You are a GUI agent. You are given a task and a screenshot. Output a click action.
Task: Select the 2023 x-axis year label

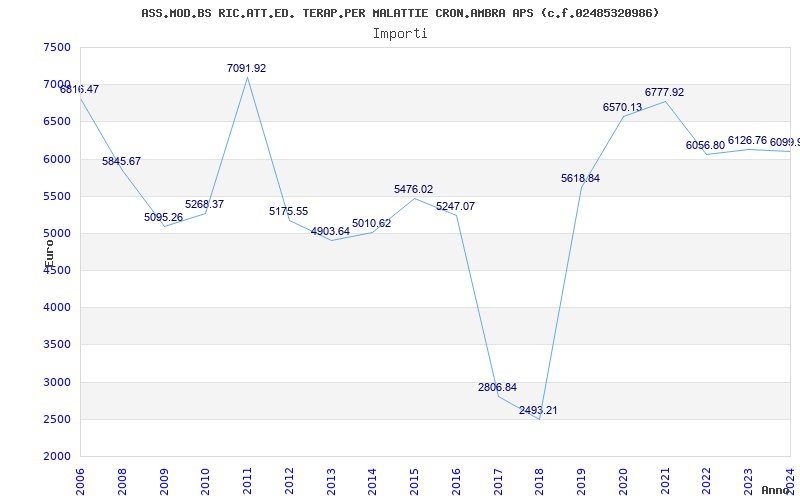[x=748, y=481]
